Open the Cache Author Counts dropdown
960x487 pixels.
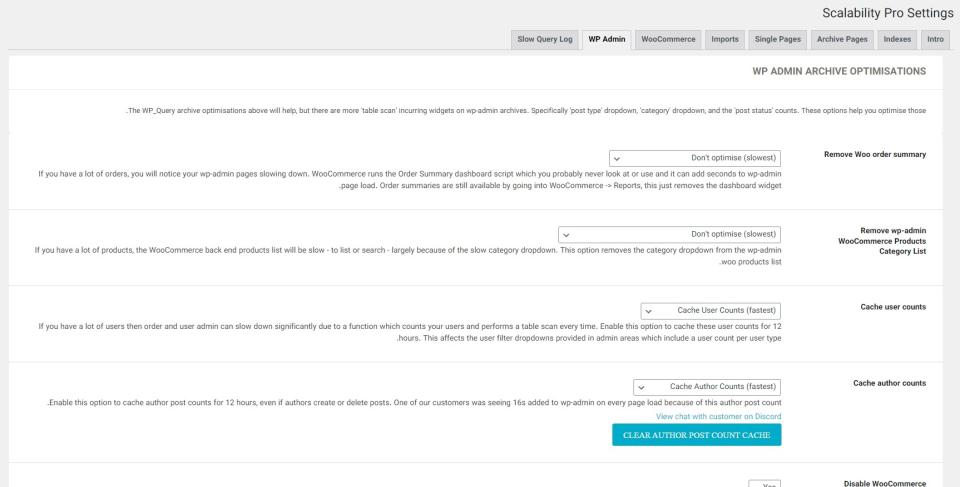click(x=707, y=387)
